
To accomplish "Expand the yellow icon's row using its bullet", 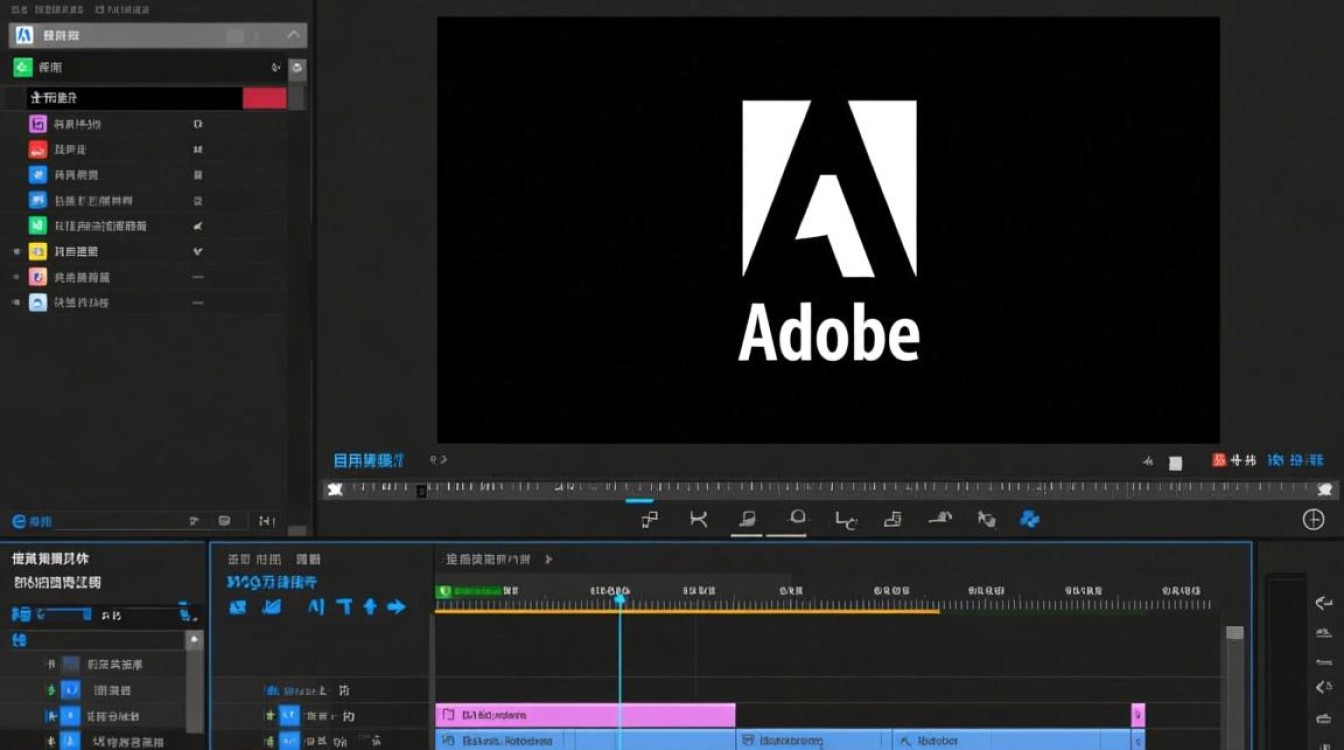I will (16, 252).
